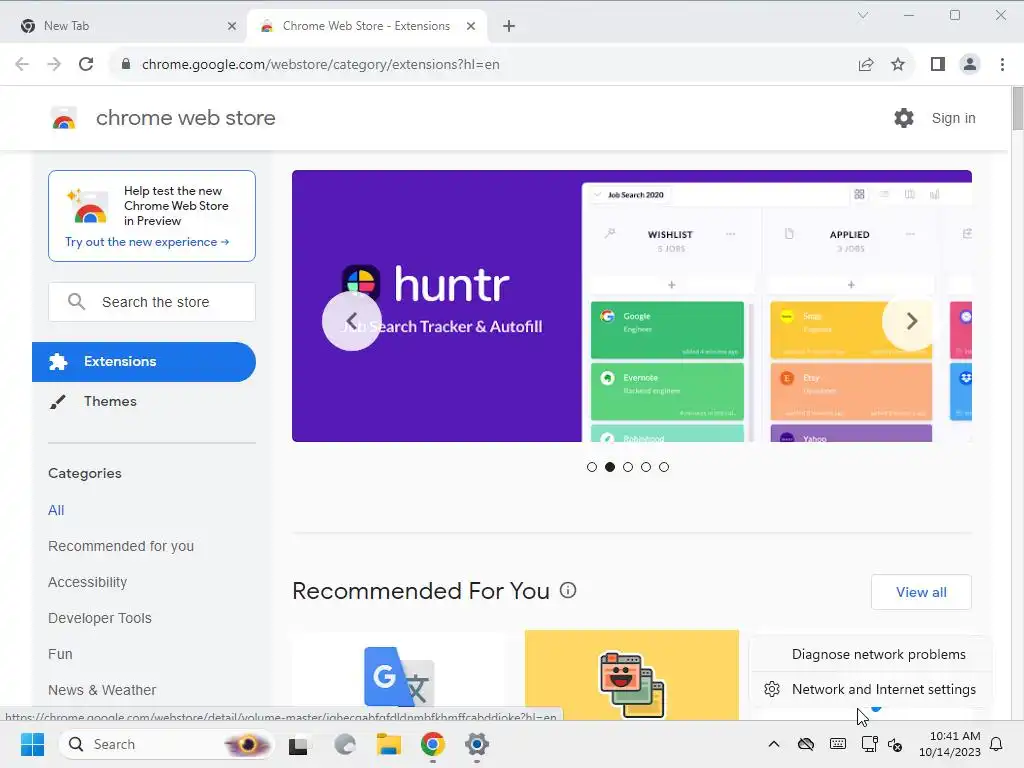Select third carousel dot
Viewport: 1024px width, 768px height.
click(x=628, y=467)
